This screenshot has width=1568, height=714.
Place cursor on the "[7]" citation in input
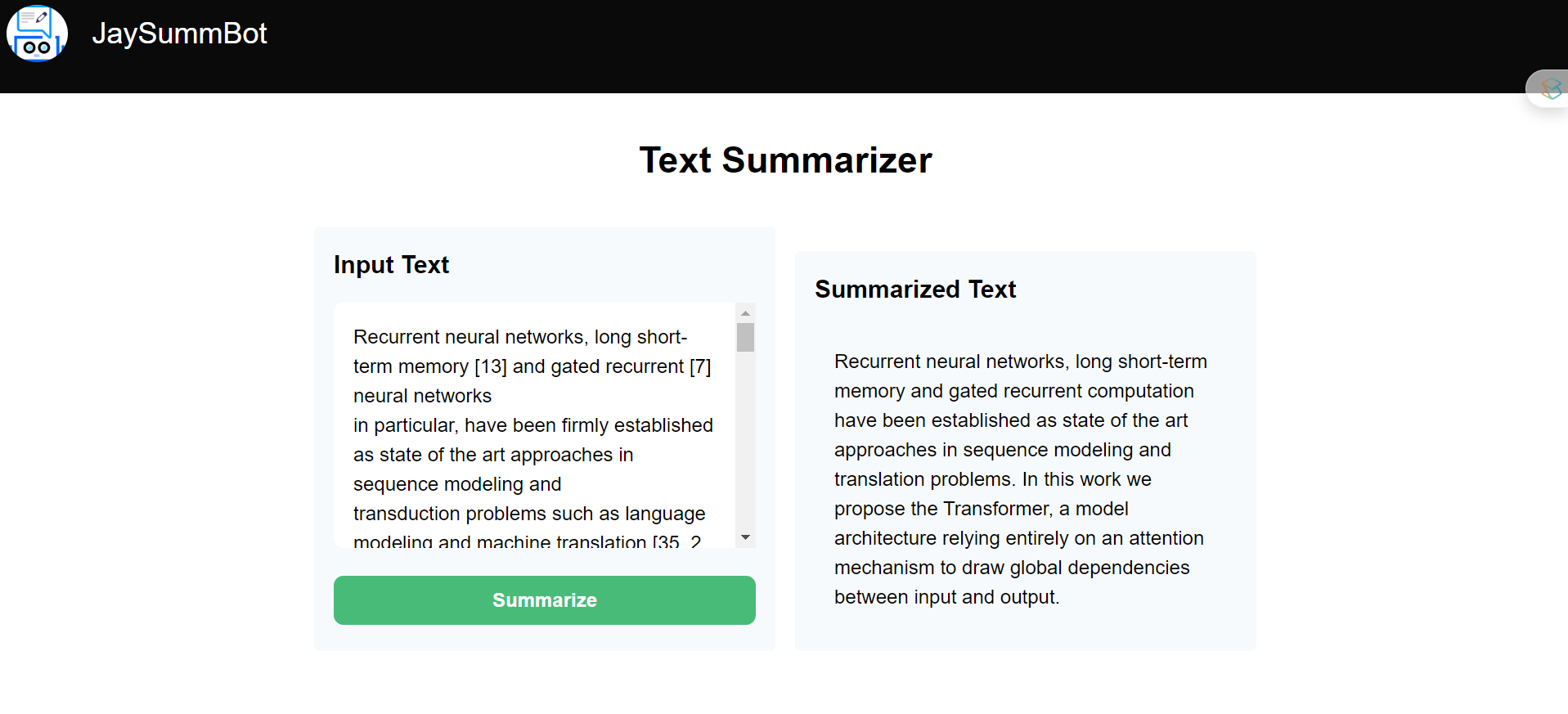700,367
